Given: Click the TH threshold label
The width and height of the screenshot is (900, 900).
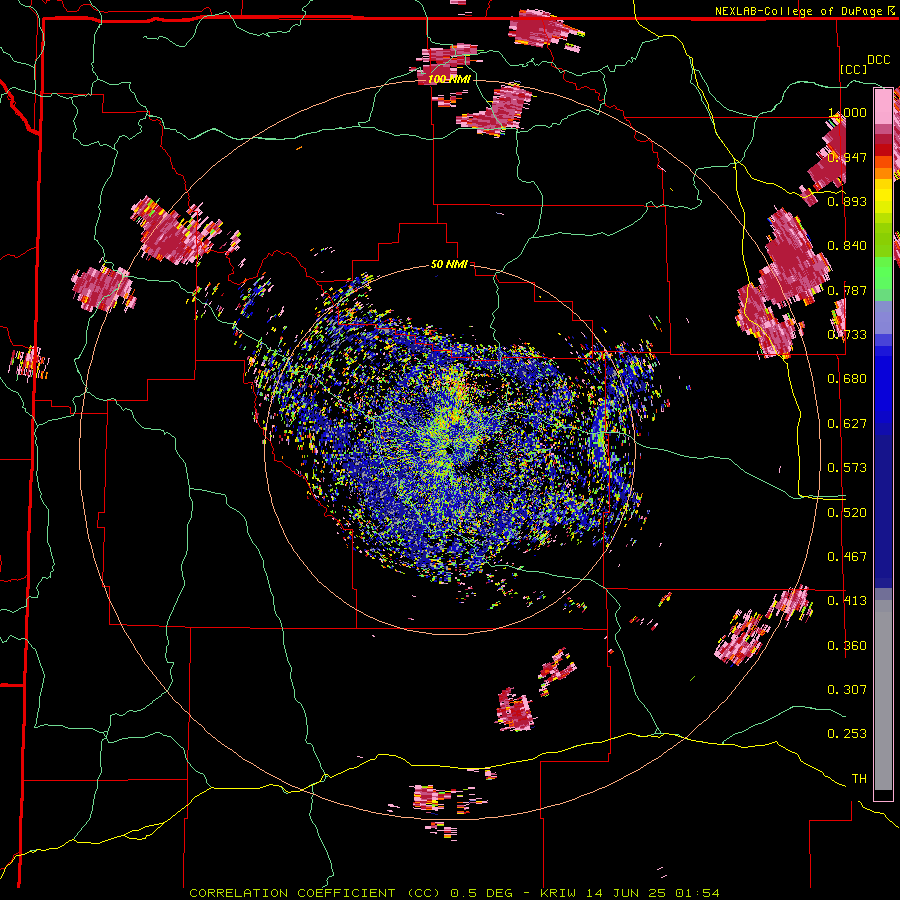Looking at the screenshot, I should pyautogui.click(x=859, y=778).
